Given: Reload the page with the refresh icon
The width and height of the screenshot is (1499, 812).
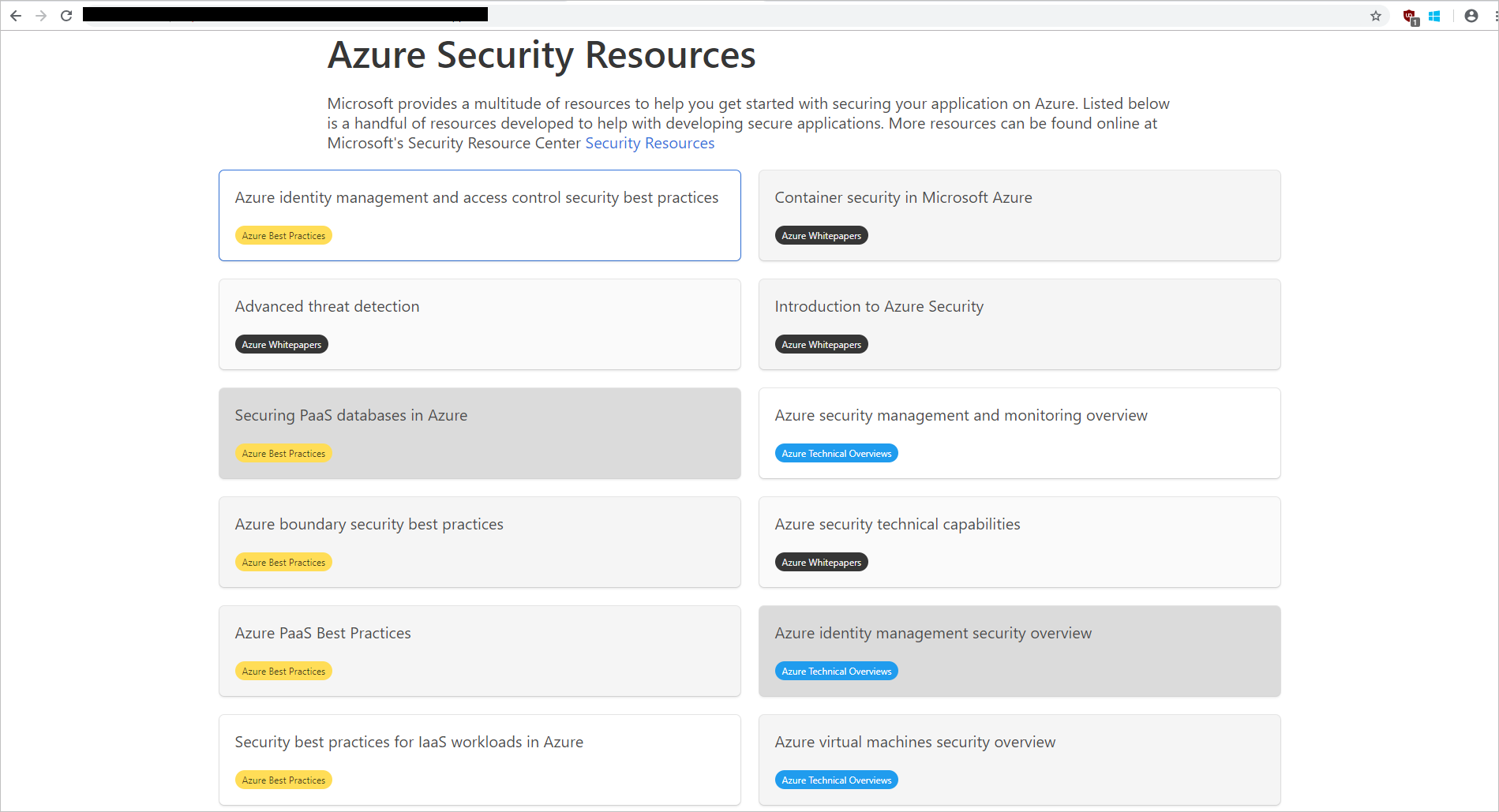Looking at the screenshot, I should click(66, 16).
